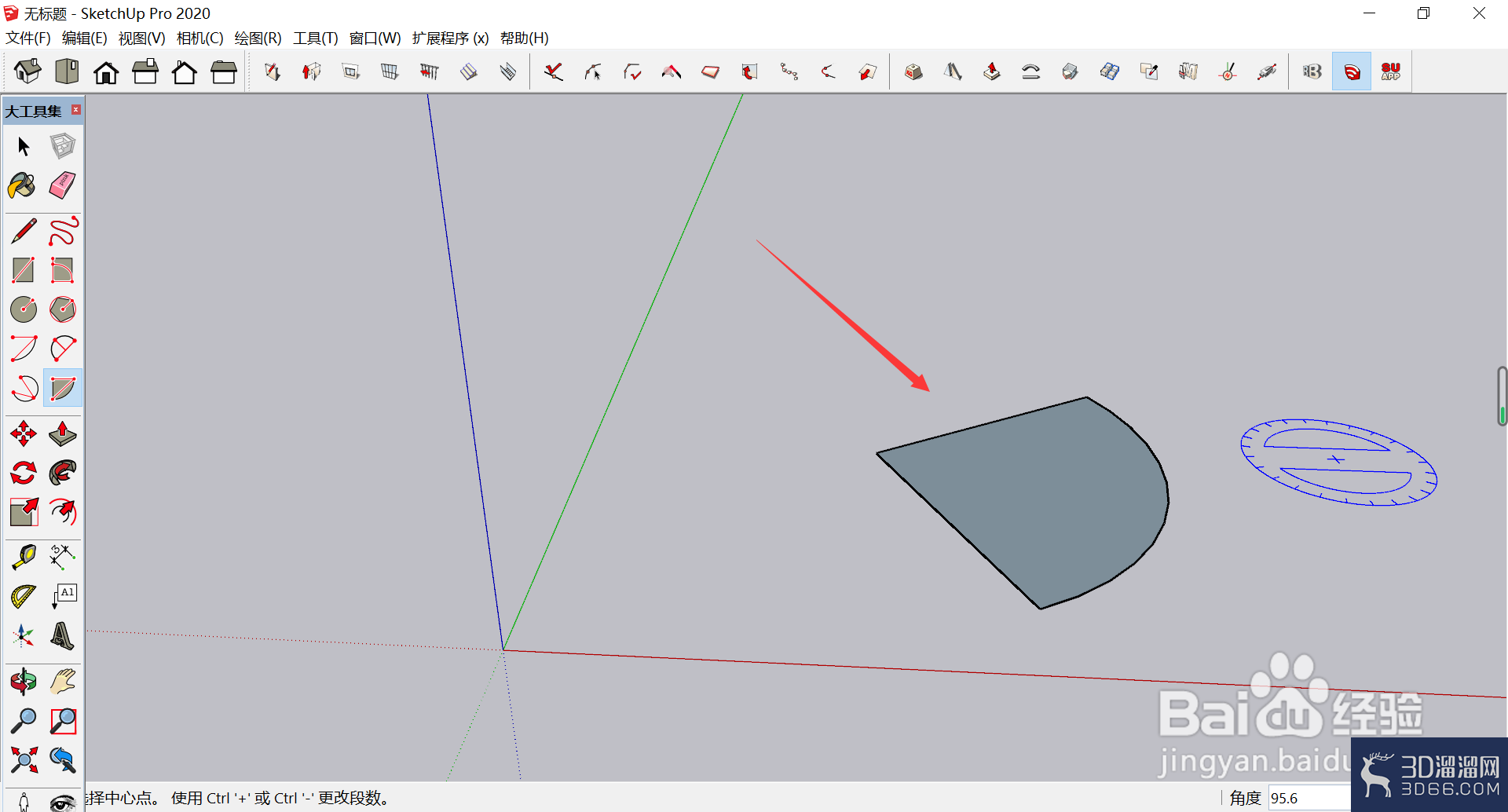Viewport: 1508px width, 812px height.
Task: Select the Rotated Rectangle tool
Action: 63,270
